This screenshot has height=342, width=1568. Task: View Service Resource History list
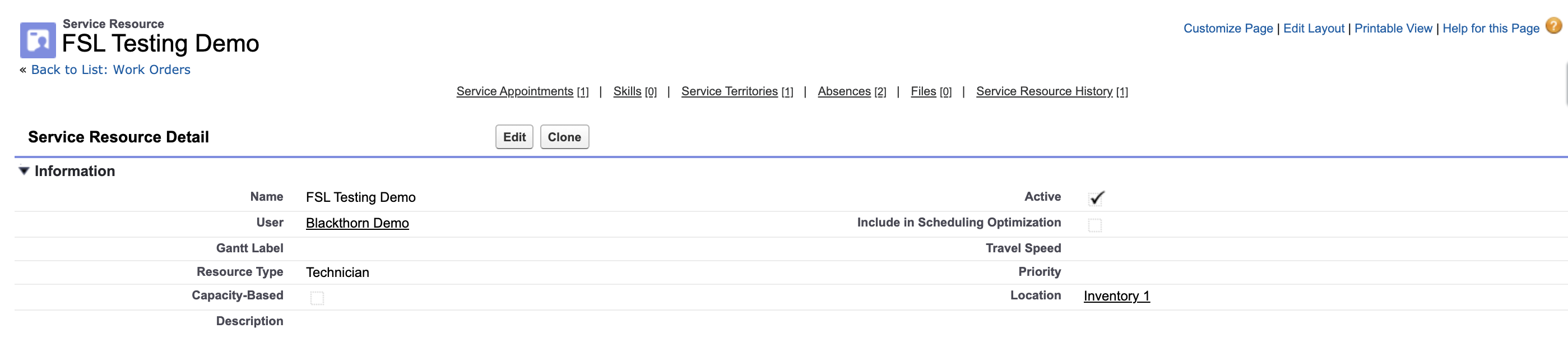pos(1044,91)
